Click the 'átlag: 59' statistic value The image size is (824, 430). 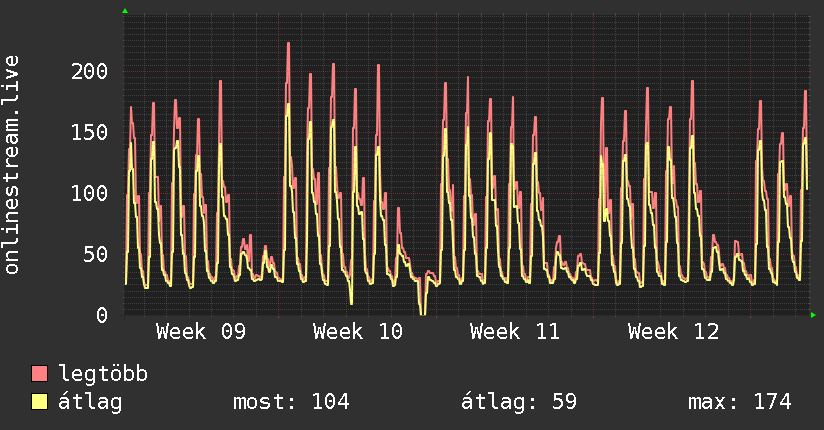[519, 402]
